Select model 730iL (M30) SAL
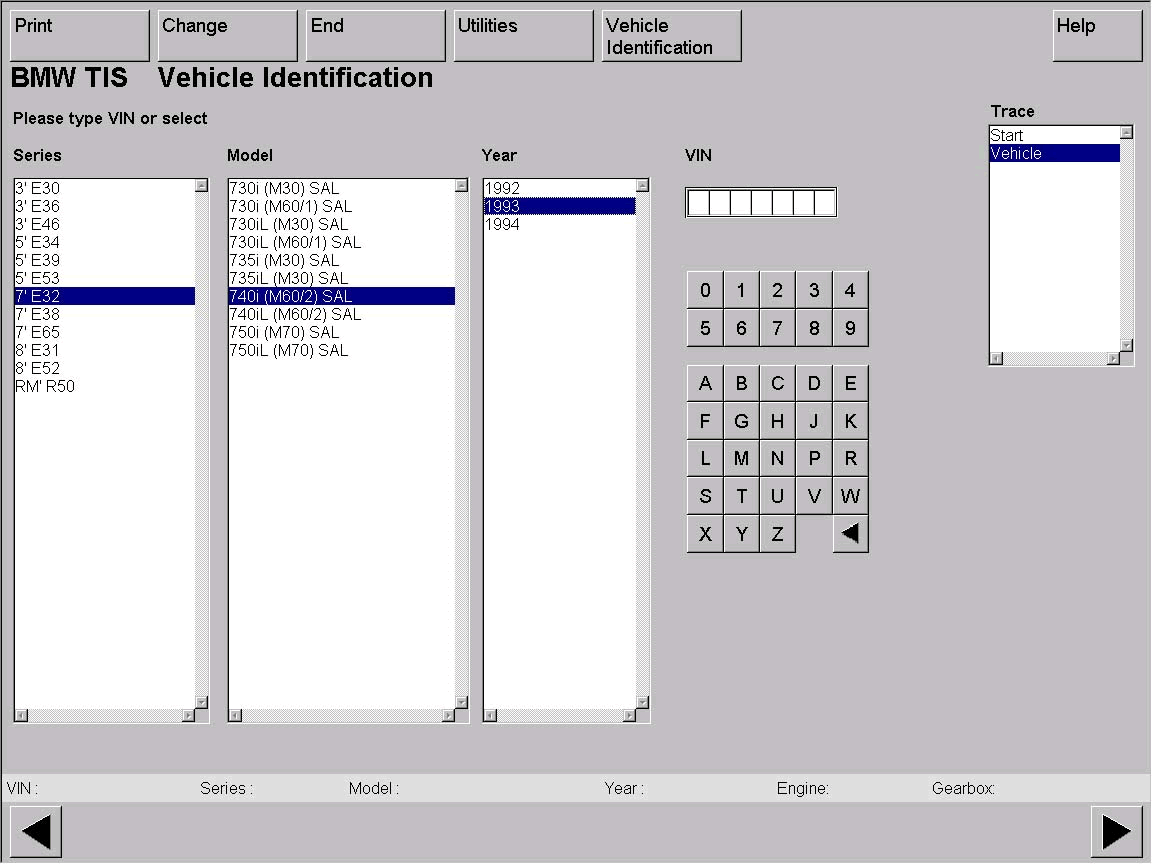Screen dimensions: 1152x864 click(342, 224)
